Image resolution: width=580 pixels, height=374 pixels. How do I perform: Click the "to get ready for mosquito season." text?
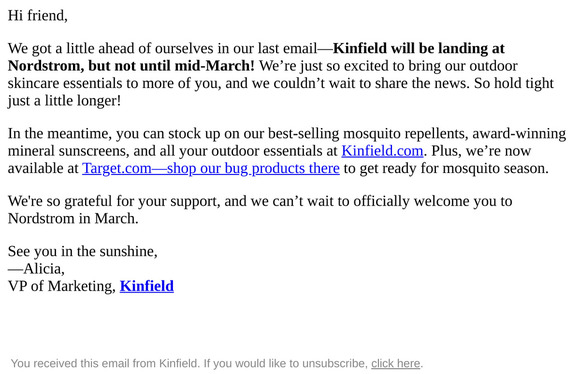tap(446, 168)
